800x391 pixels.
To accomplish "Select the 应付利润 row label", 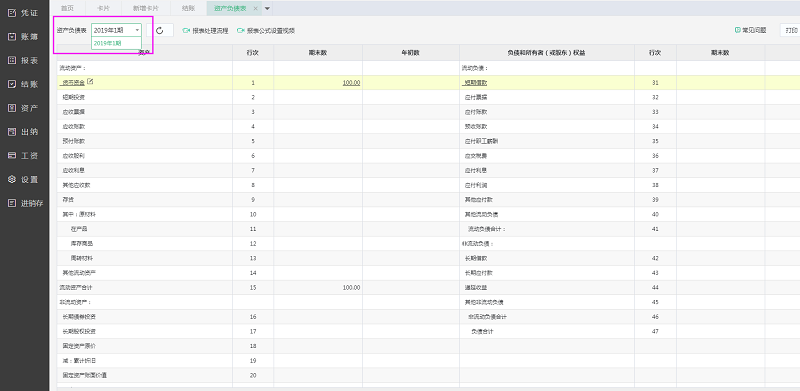I will (476, 185).
